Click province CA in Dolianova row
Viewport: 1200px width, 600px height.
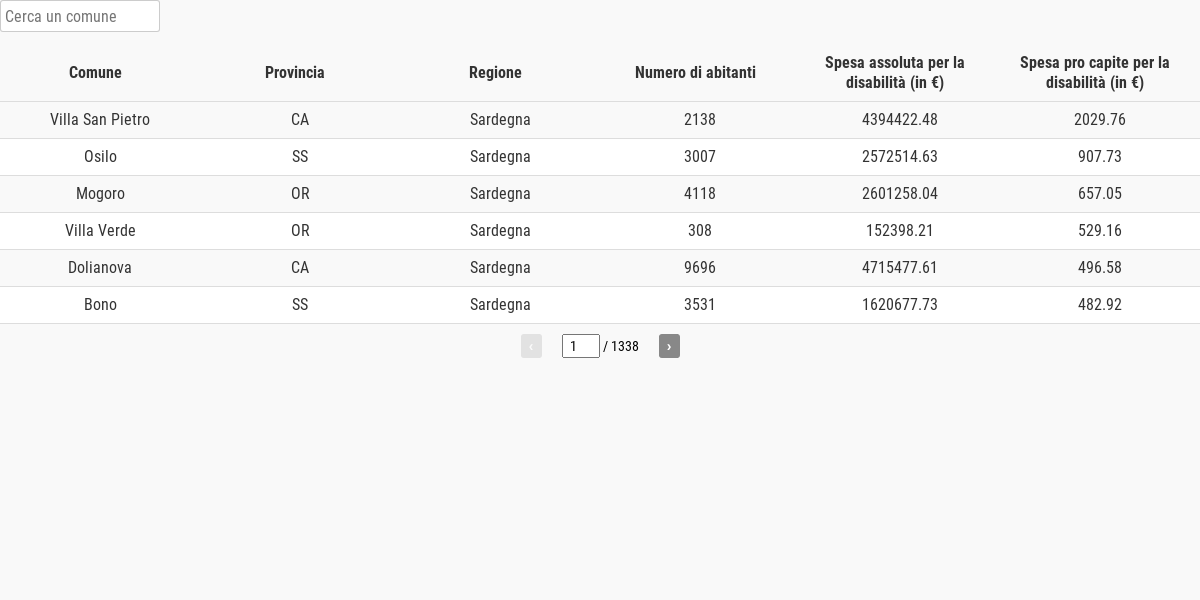300,268
